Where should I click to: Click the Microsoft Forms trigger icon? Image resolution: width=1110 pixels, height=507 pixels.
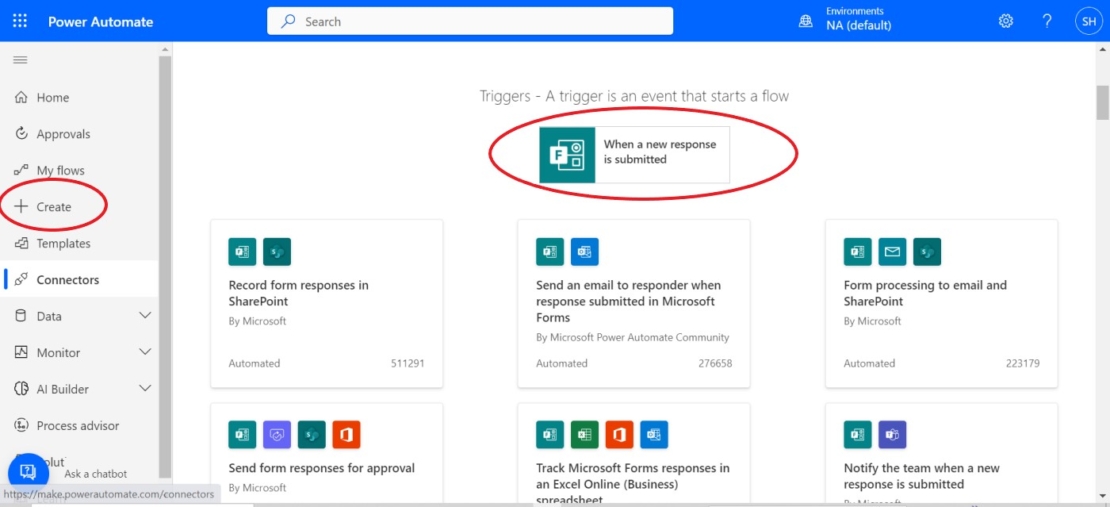pyautogui.click(x=567, y=155)
